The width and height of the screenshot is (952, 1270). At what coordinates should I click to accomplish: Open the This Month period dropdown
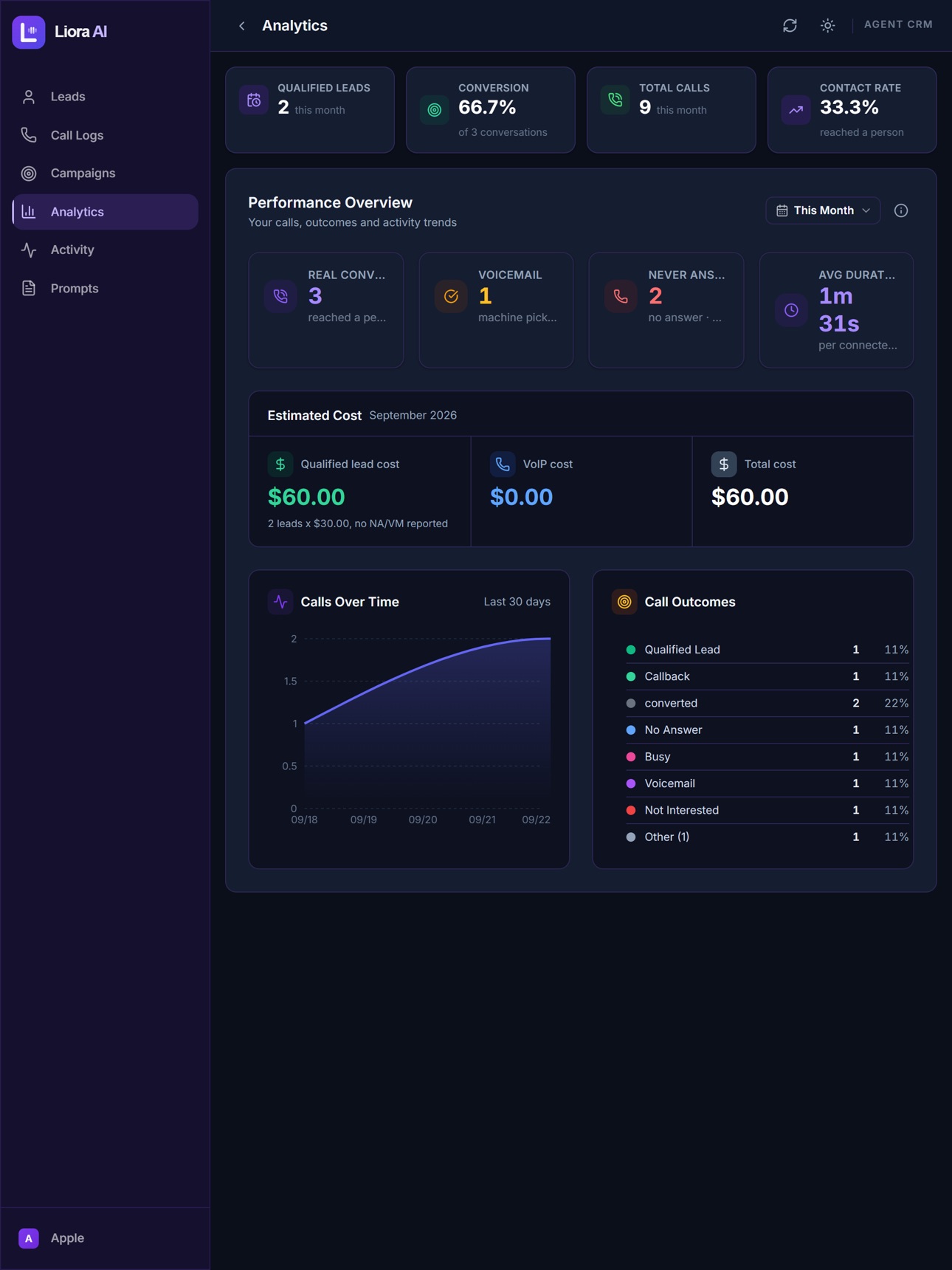click(823, 210)
